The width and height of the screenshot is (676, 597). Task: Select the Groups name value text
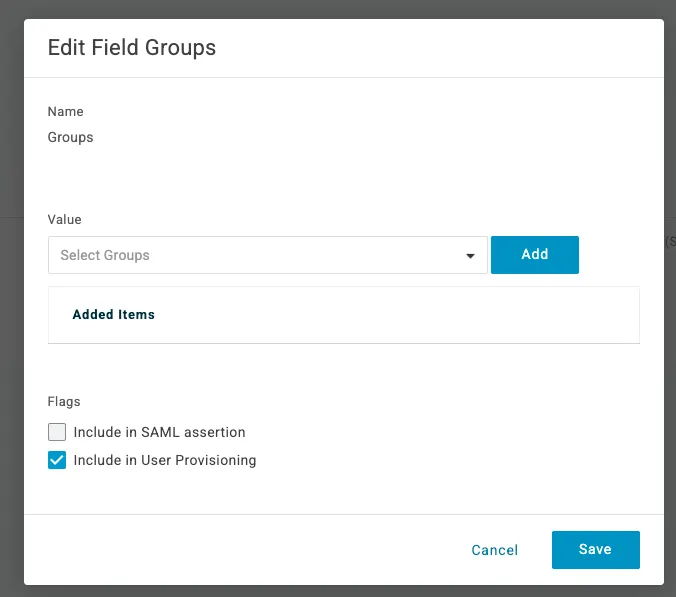pos(71,137)
